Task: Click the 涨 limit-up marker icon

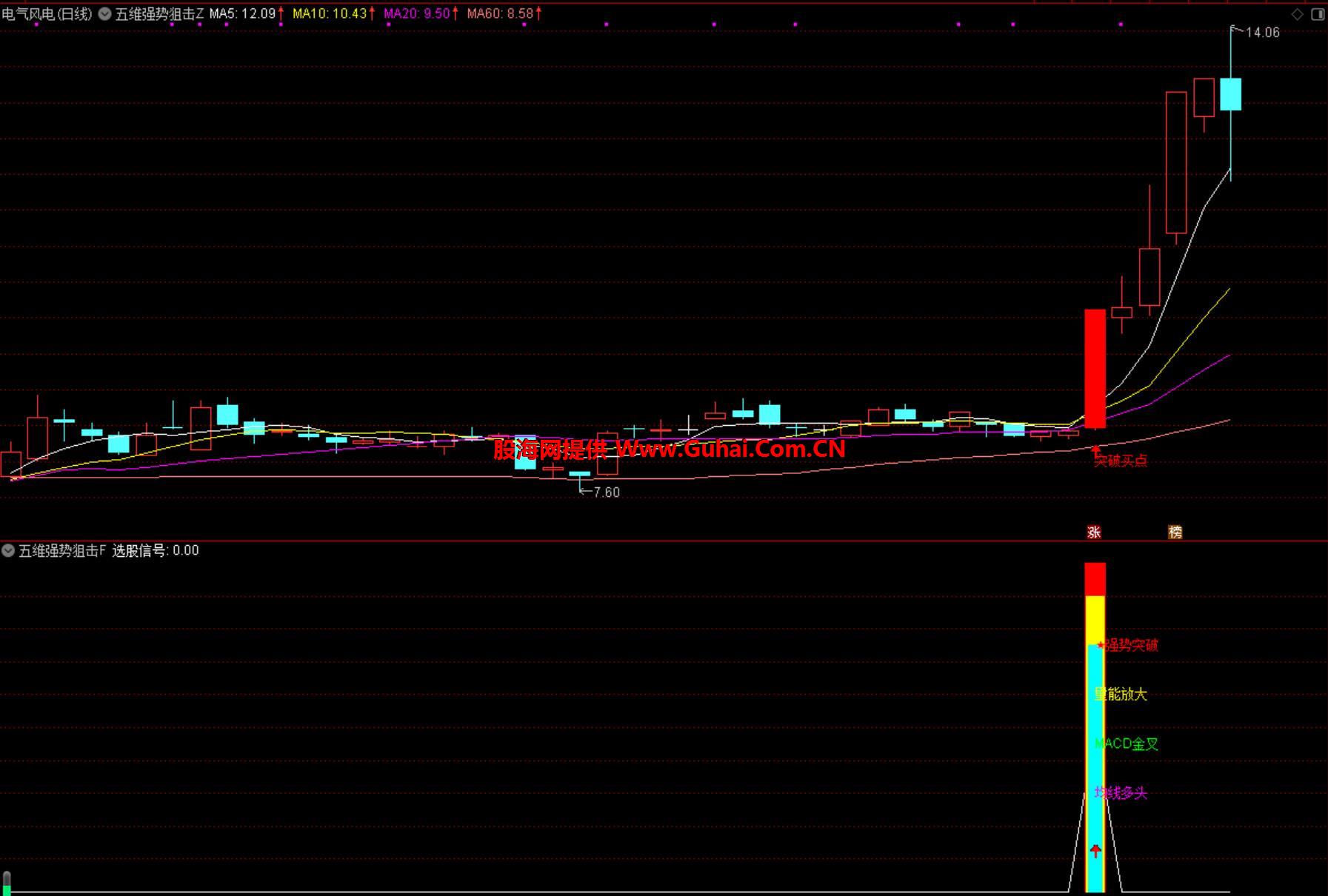Action: coord(1094,532)
